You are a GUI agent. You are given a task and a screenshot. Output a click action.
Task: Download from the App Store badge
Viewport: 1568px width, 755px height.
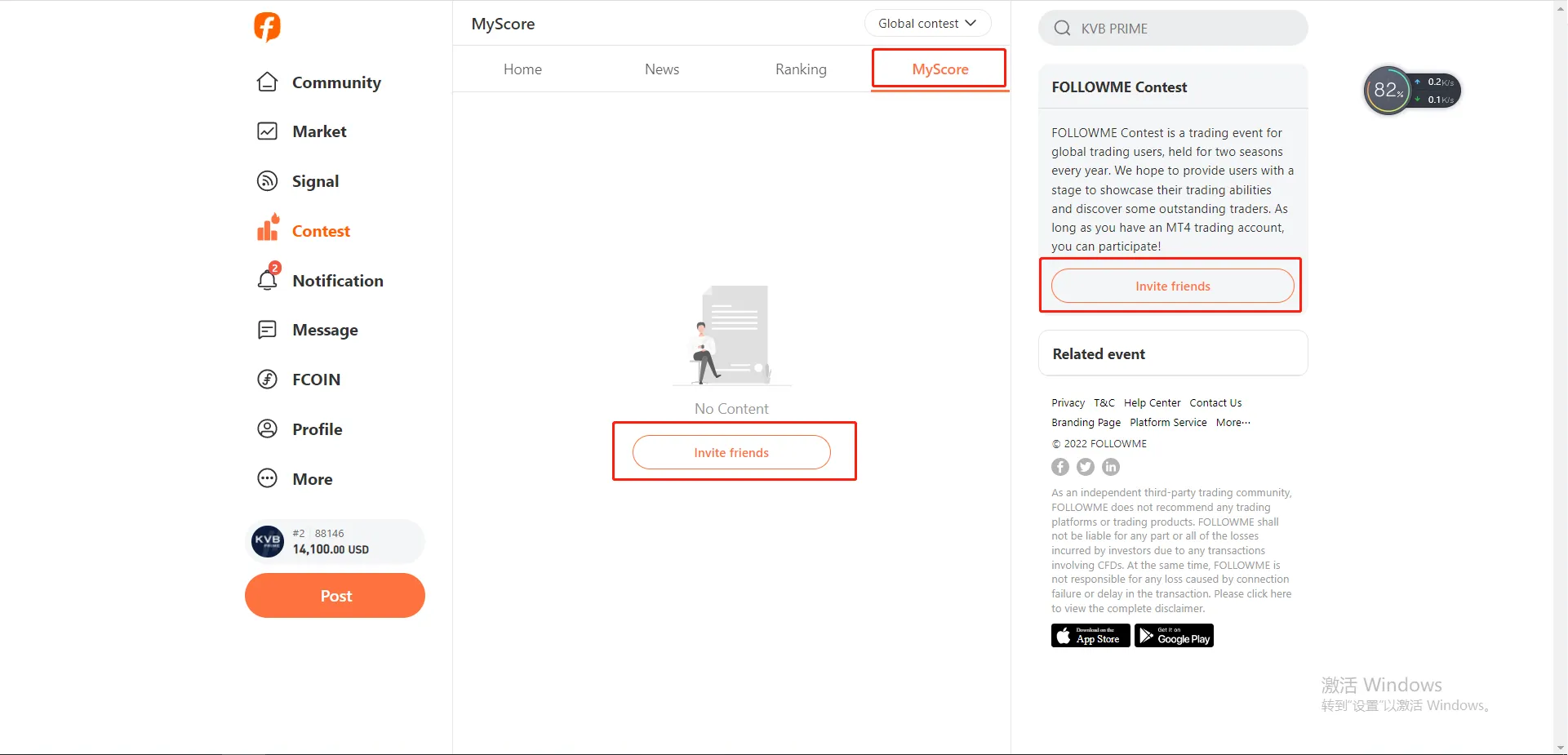(1090, 636)
